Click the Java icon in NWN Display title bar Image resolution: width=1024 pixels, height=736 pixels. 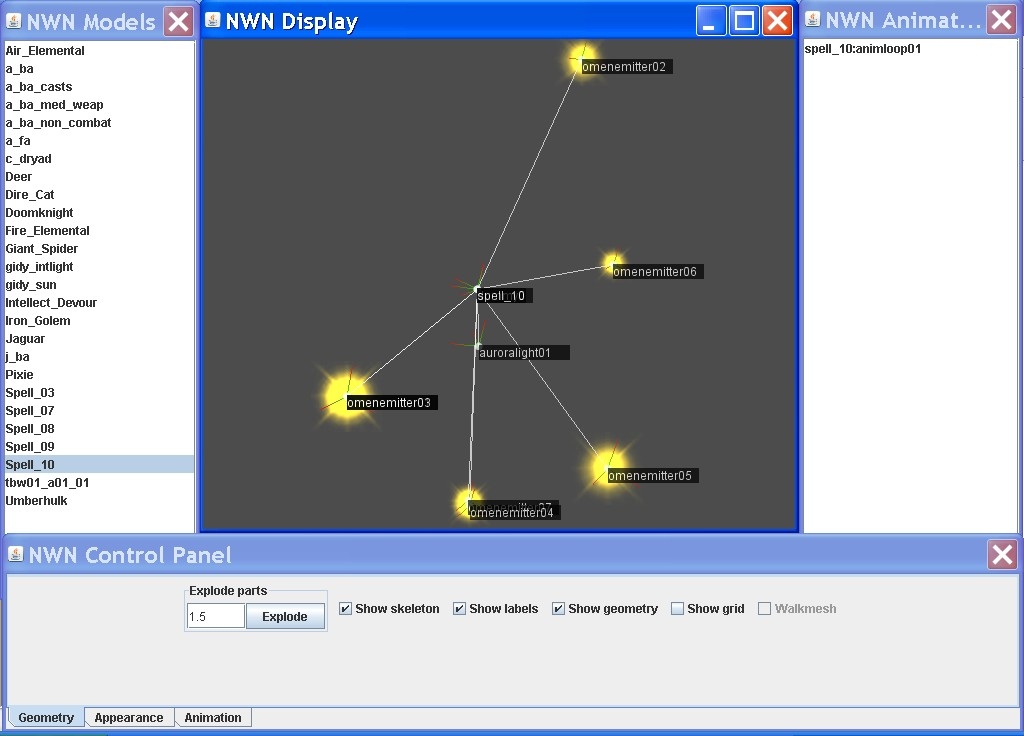click(x=213, y=21)
